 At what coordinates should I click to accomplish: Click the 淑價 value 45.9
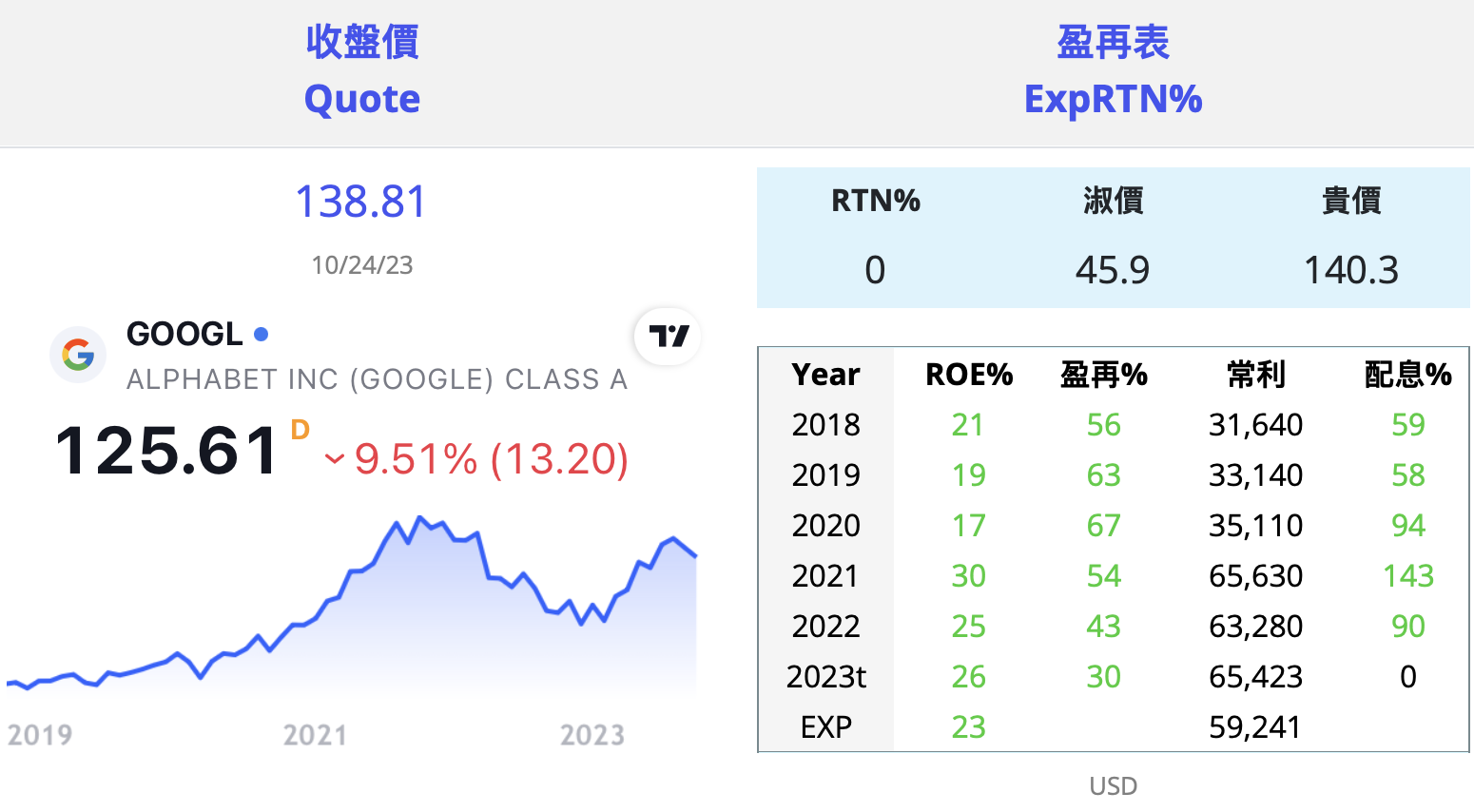[x=1113, y=270]
